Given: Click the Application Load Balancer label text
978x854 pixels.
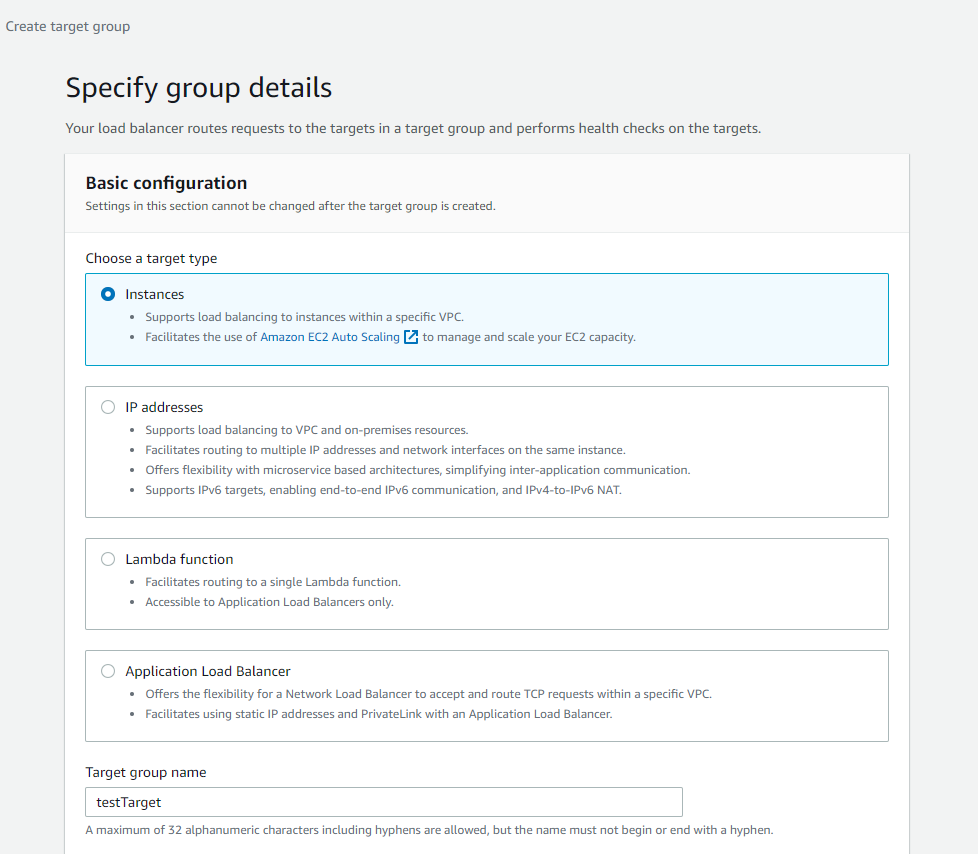Looking at the screenshot, I should (208, 671).
